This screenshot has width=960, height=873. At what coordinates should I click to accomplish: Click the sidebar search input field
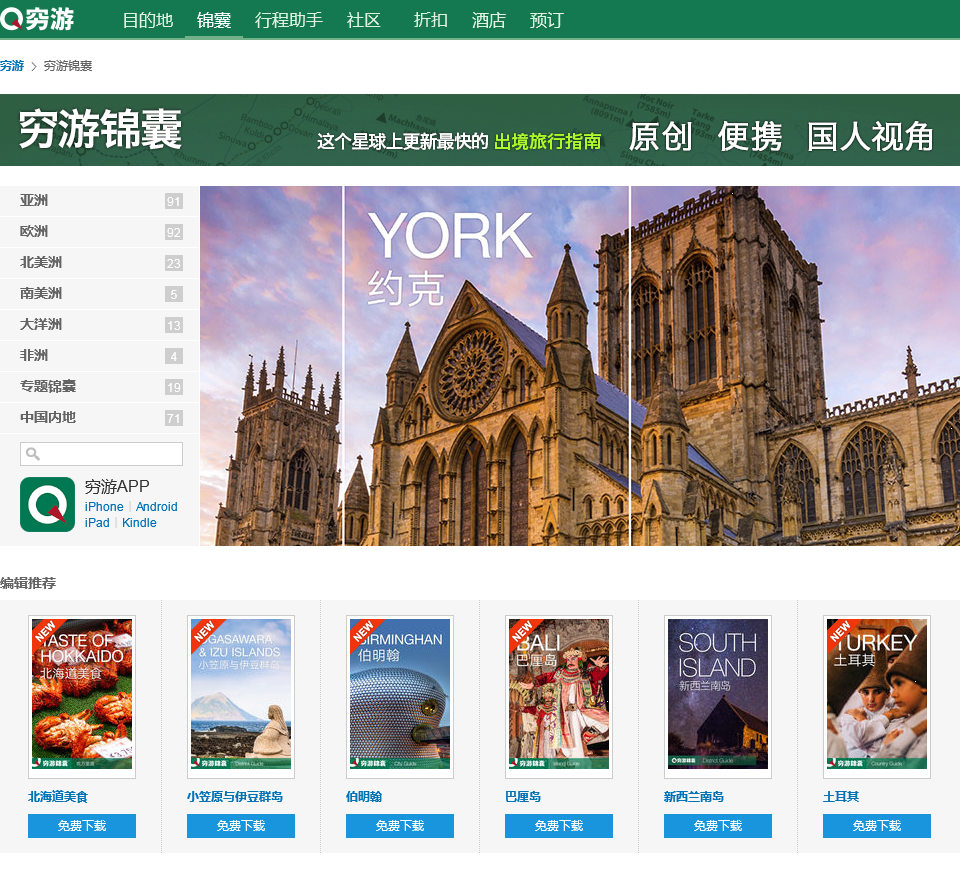(102, 454)
